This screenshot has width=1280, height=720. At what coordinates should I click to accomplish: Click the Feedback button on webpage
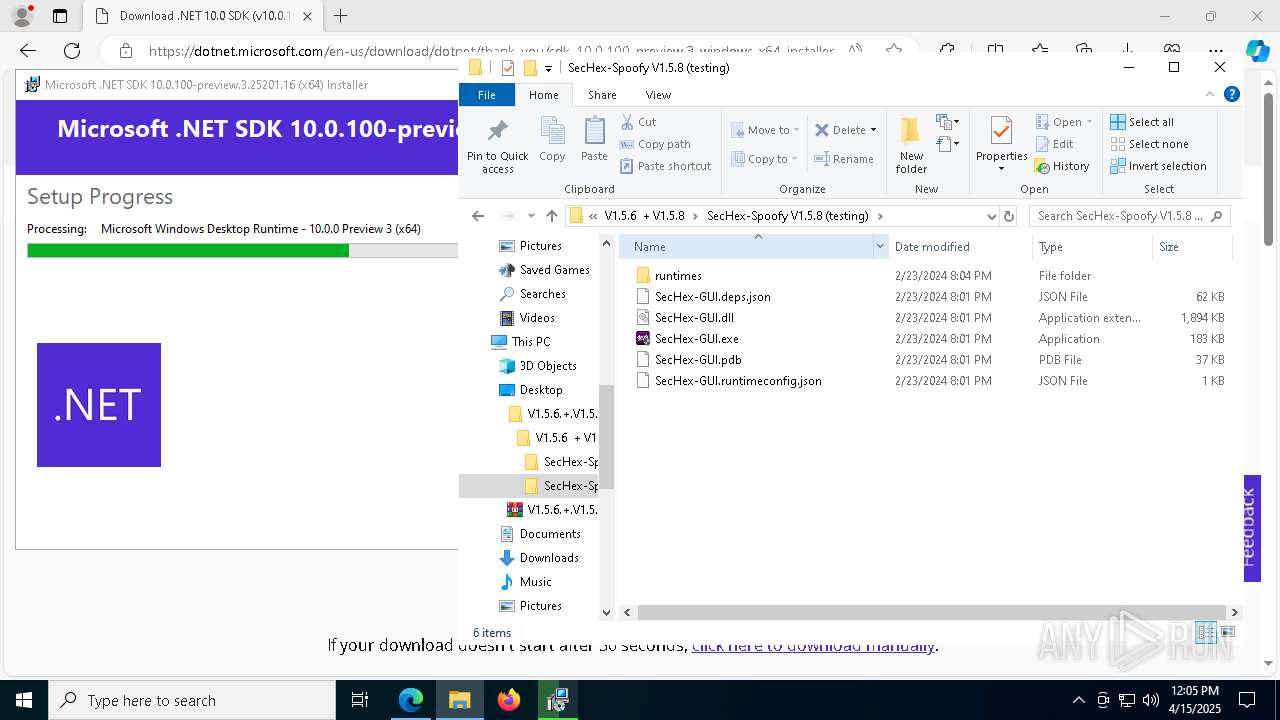1250,527
